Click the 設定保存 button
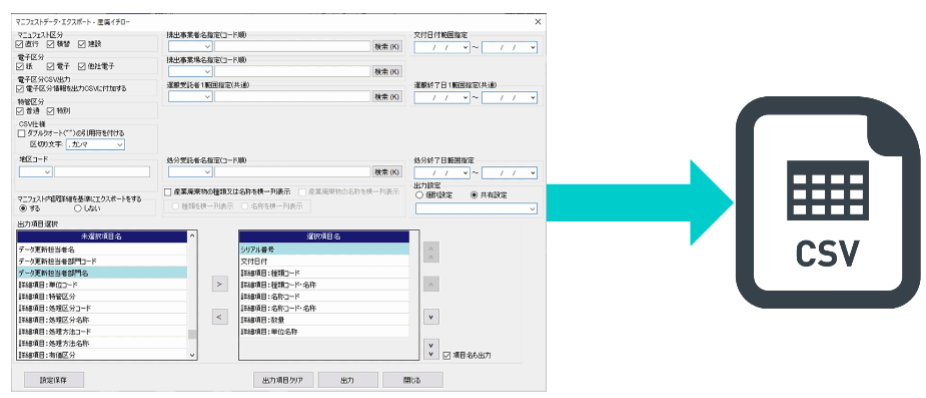 pyautogui.click(x=54, y=380)
